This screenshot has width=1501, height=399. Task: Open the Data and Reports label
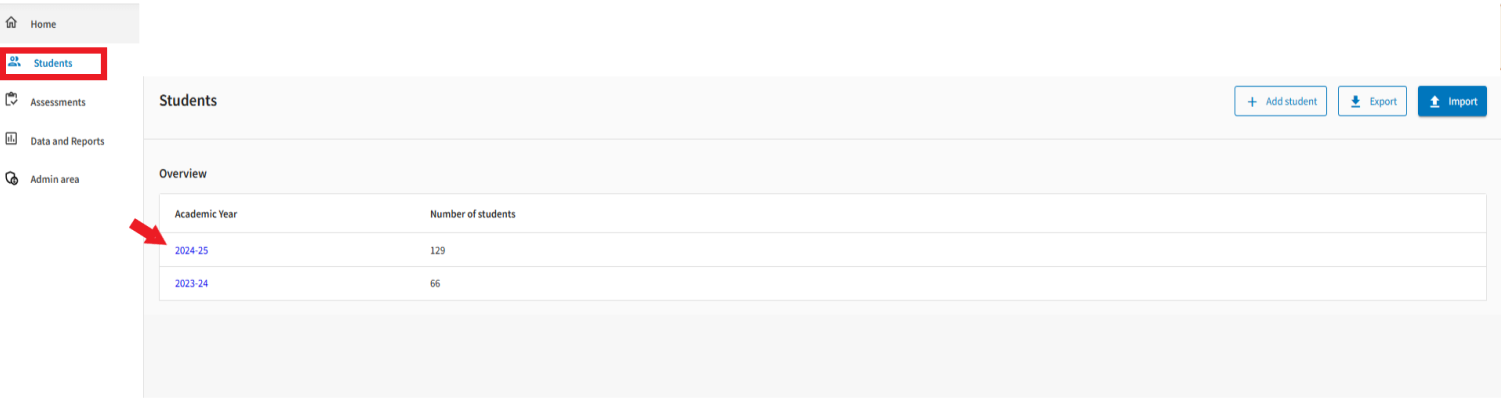[x=67, y=141]
